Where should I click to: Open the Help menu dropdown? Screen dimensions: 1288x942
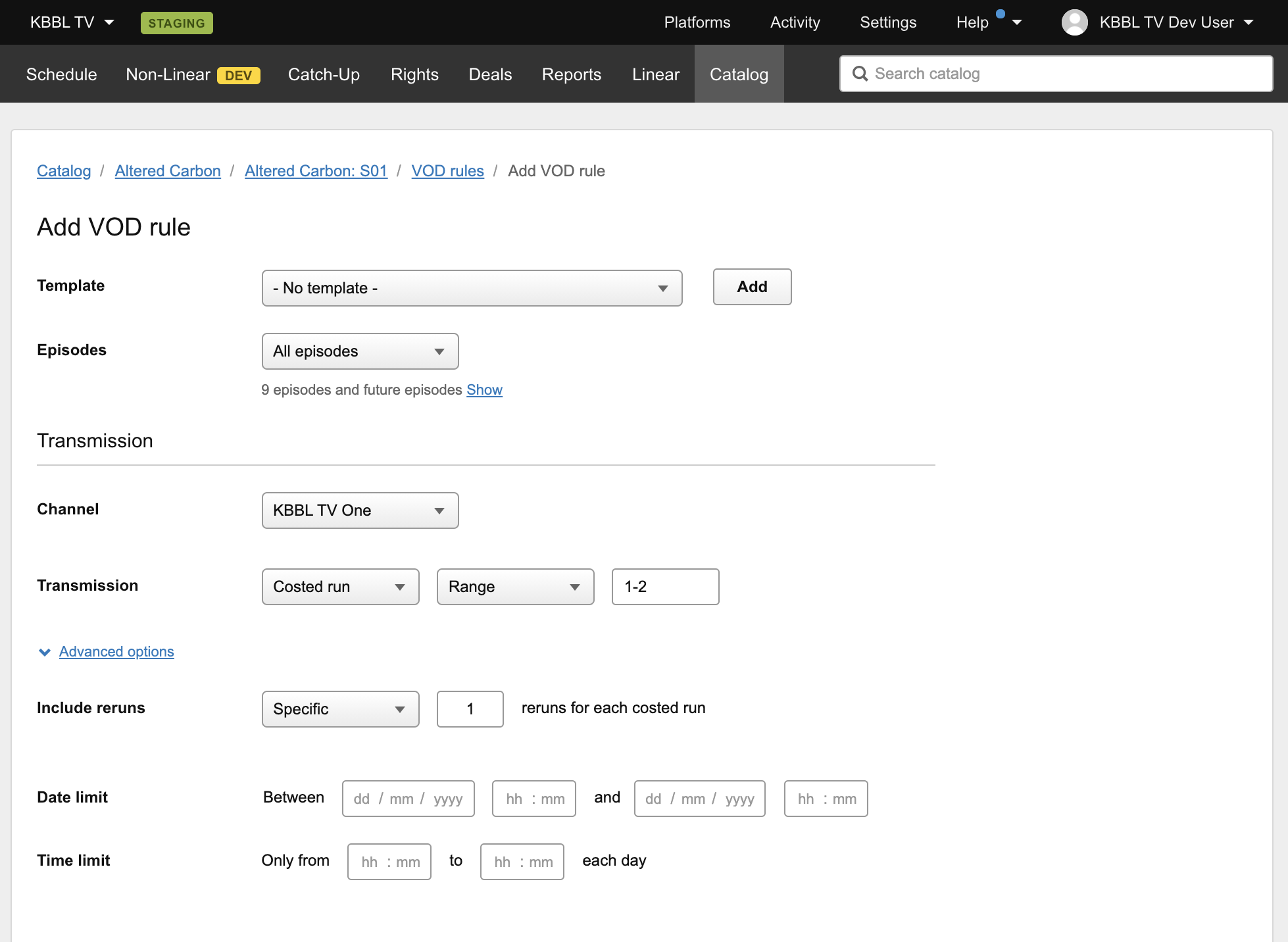pyautogui.click(x=989, y=22)
